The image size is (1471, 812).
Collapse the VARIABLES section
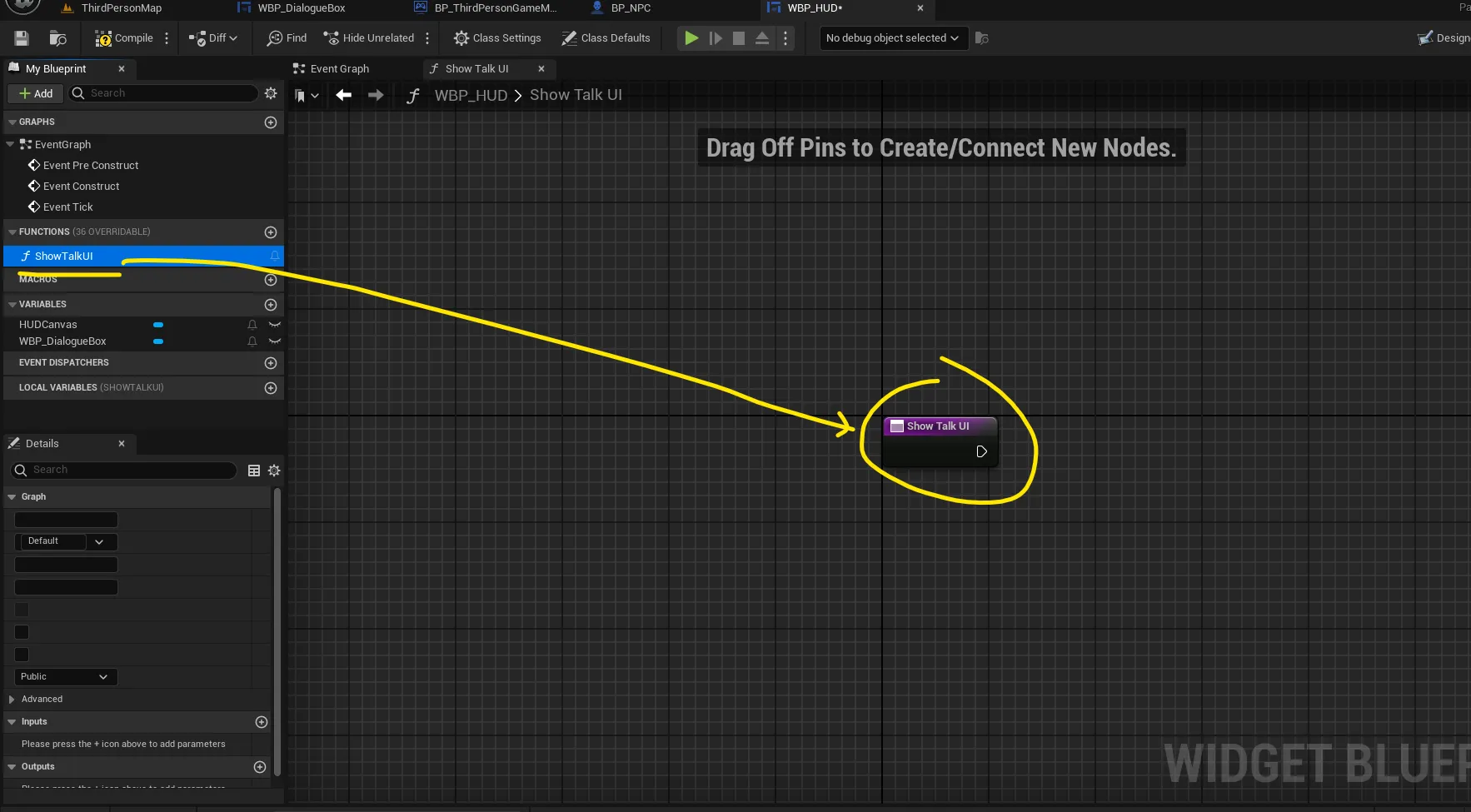12,305
